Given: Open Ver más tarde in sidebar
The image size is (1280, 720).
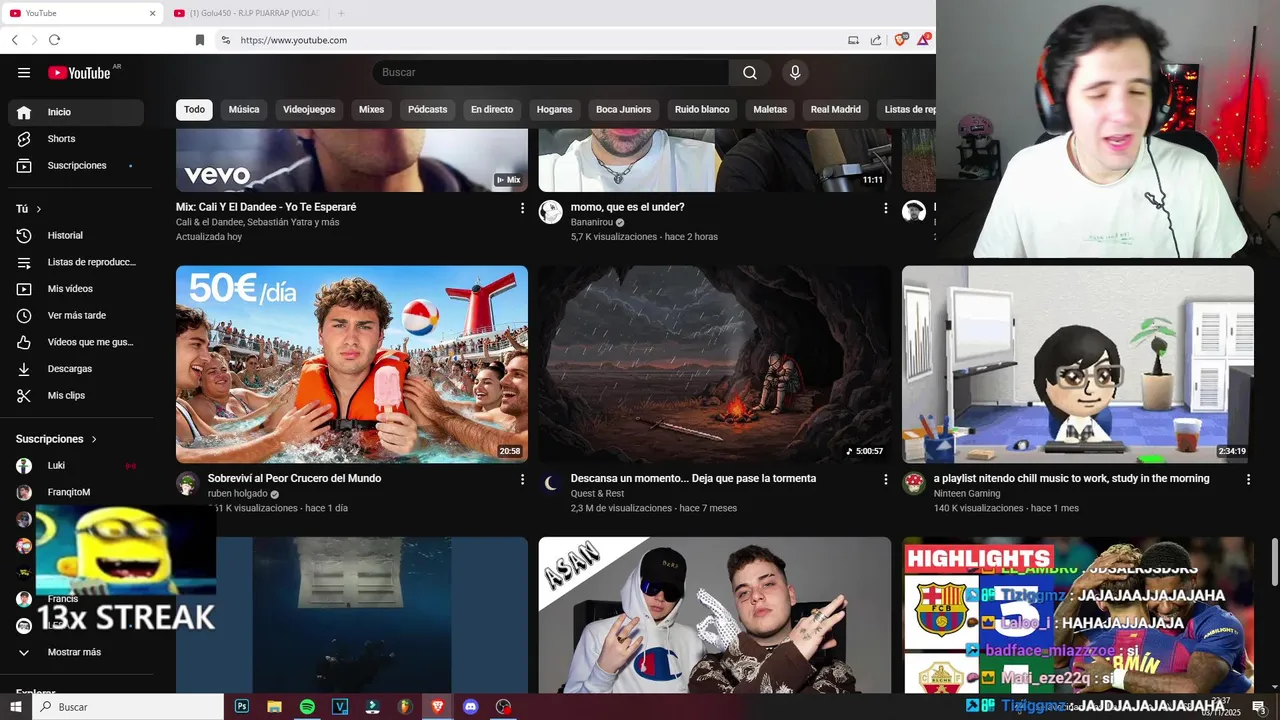Looking at the screenshot, I should 76,315.
